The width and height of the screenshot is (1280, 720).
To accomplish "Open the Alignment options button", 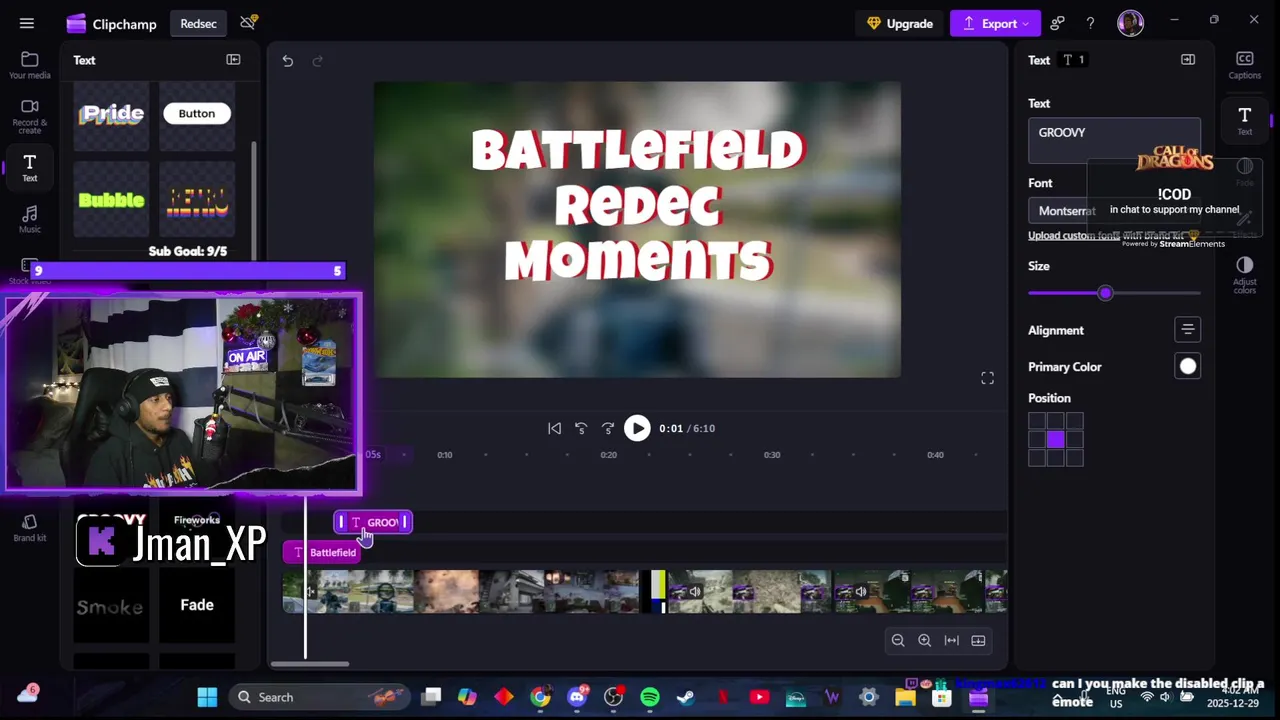I will (x=1187, y=329).
